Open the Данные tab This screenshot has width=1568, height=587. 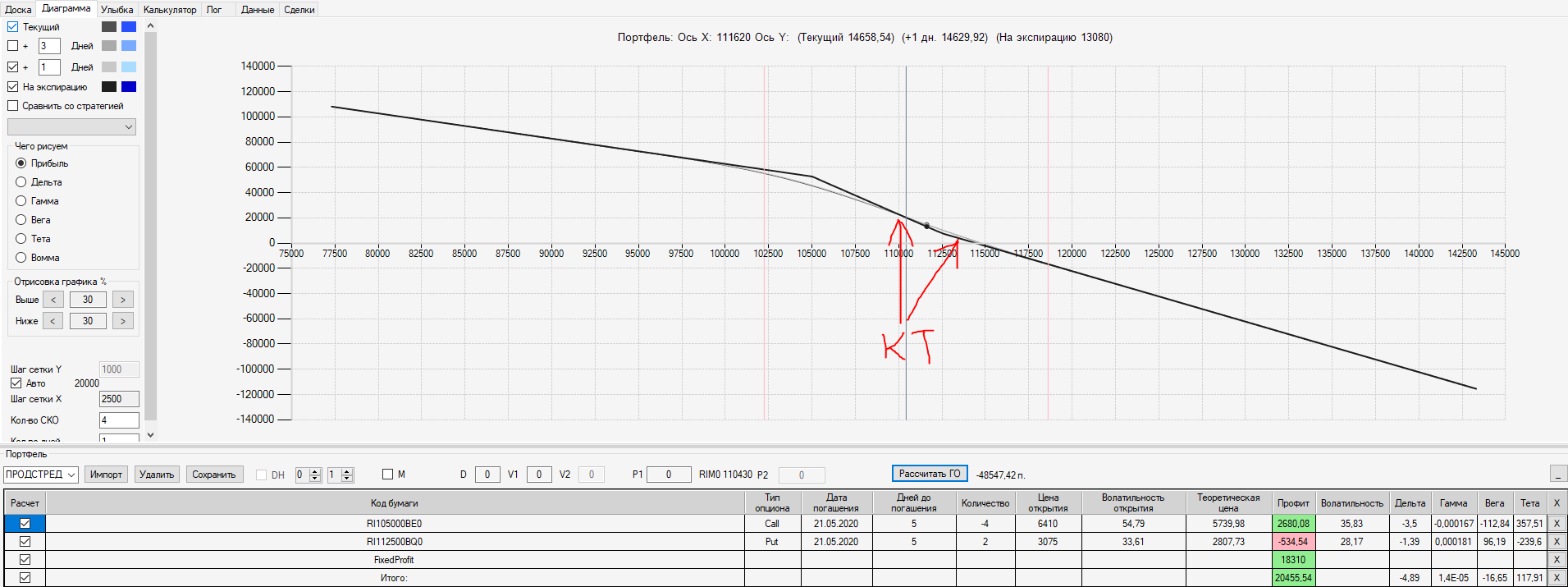(258, 10)
